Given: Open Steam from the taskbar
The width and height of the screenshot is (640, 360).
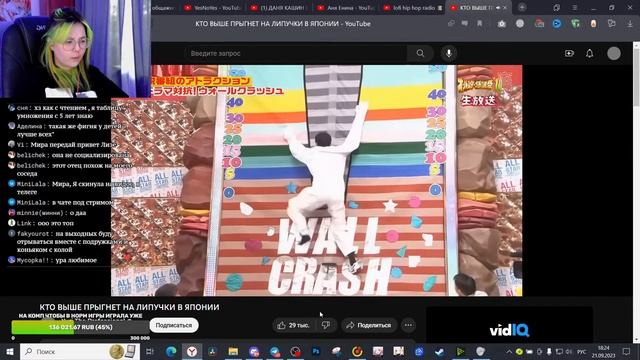Looking at the screenshot, I should [440, 351].
